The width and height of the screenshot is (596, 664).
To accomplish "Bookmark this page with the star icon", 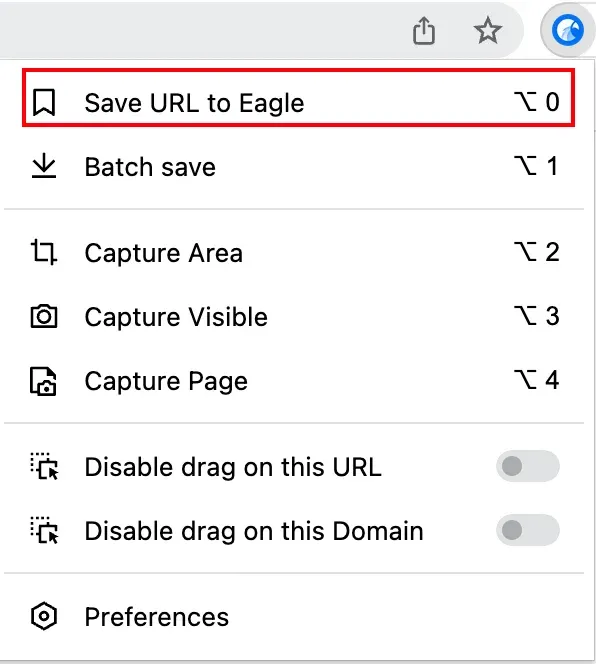I will [488, 30].
